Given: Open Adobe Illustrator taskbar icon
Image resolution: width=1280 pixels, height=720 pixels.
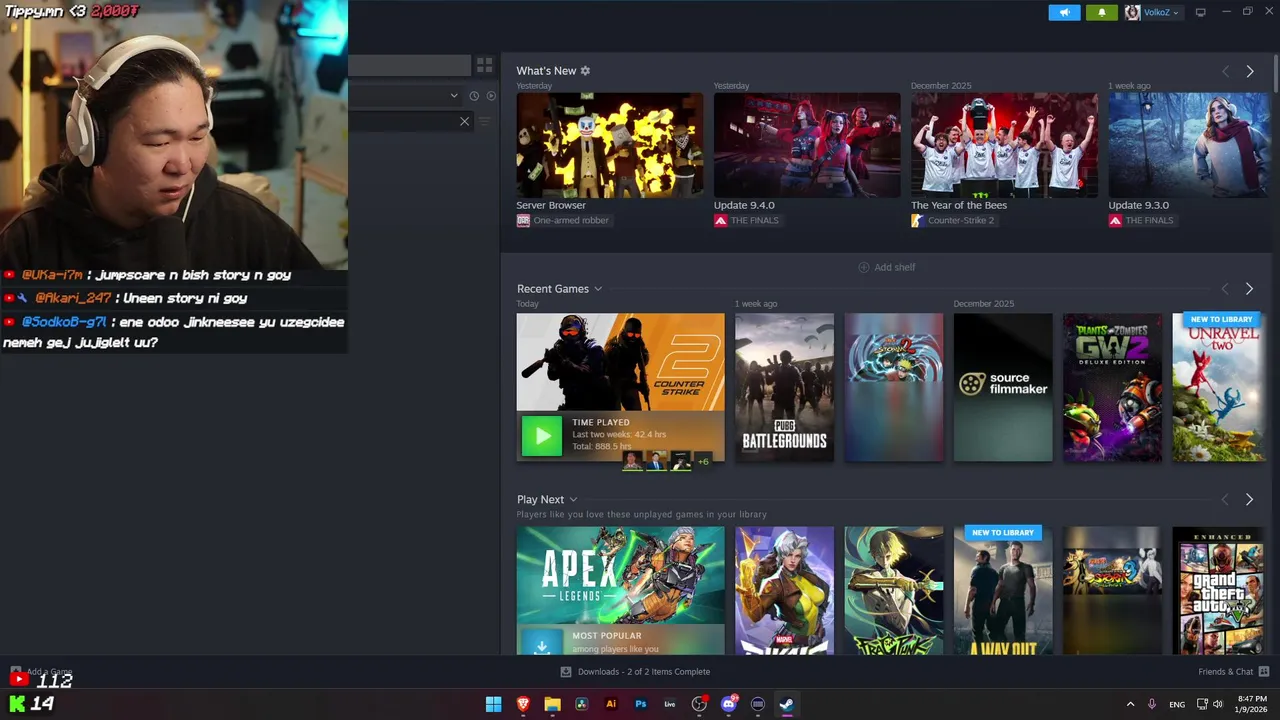Looking at the screenshot, I should (x=611, y=704).
